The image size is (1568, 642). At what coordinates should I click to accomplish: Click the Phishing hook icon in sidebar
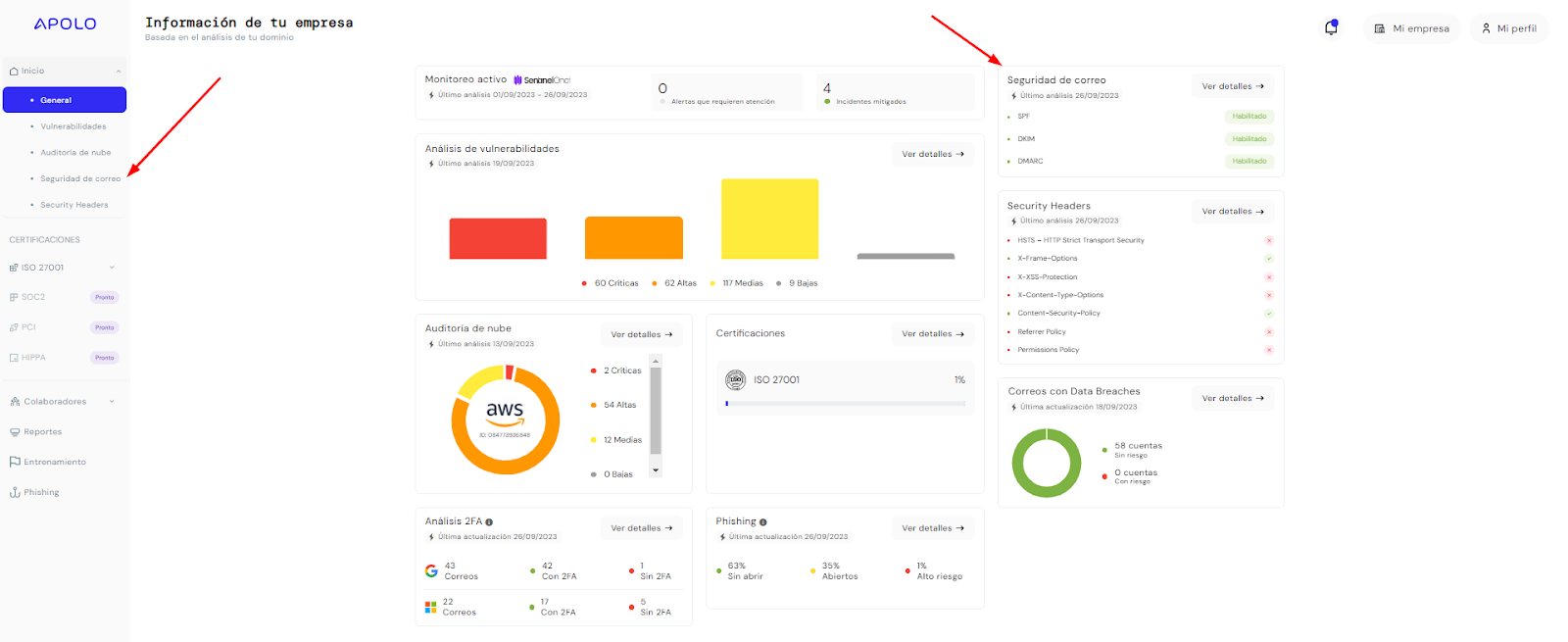[15, 492]
